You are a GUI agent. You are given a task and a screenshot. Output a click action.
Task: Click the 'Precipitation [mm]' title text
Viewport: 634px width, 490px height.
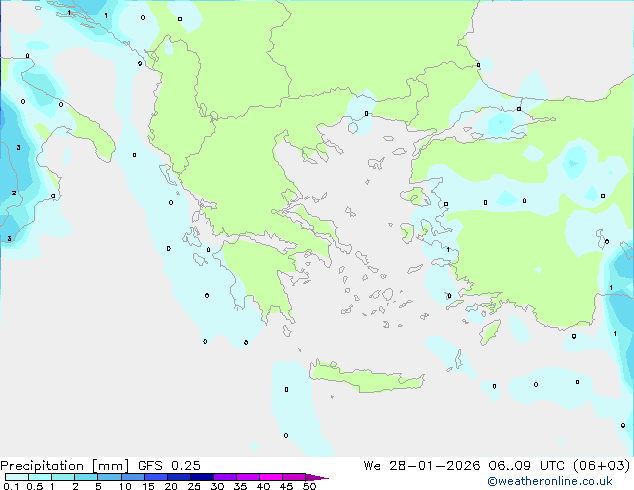[x=65, y=466]
